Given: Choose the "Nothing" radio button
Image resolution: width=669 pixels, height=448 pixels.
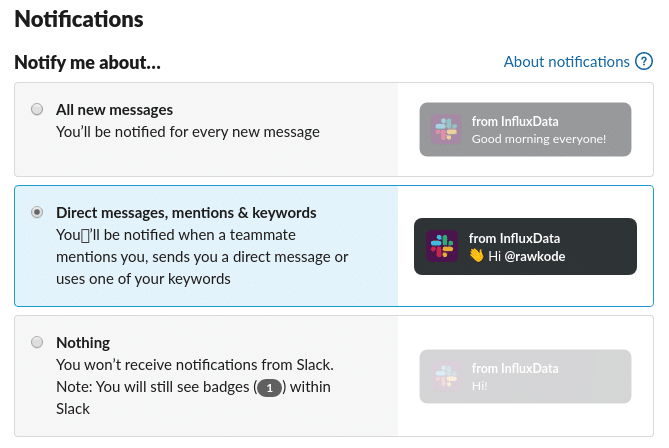Looking at the screenshot, I should coord(37,342).
